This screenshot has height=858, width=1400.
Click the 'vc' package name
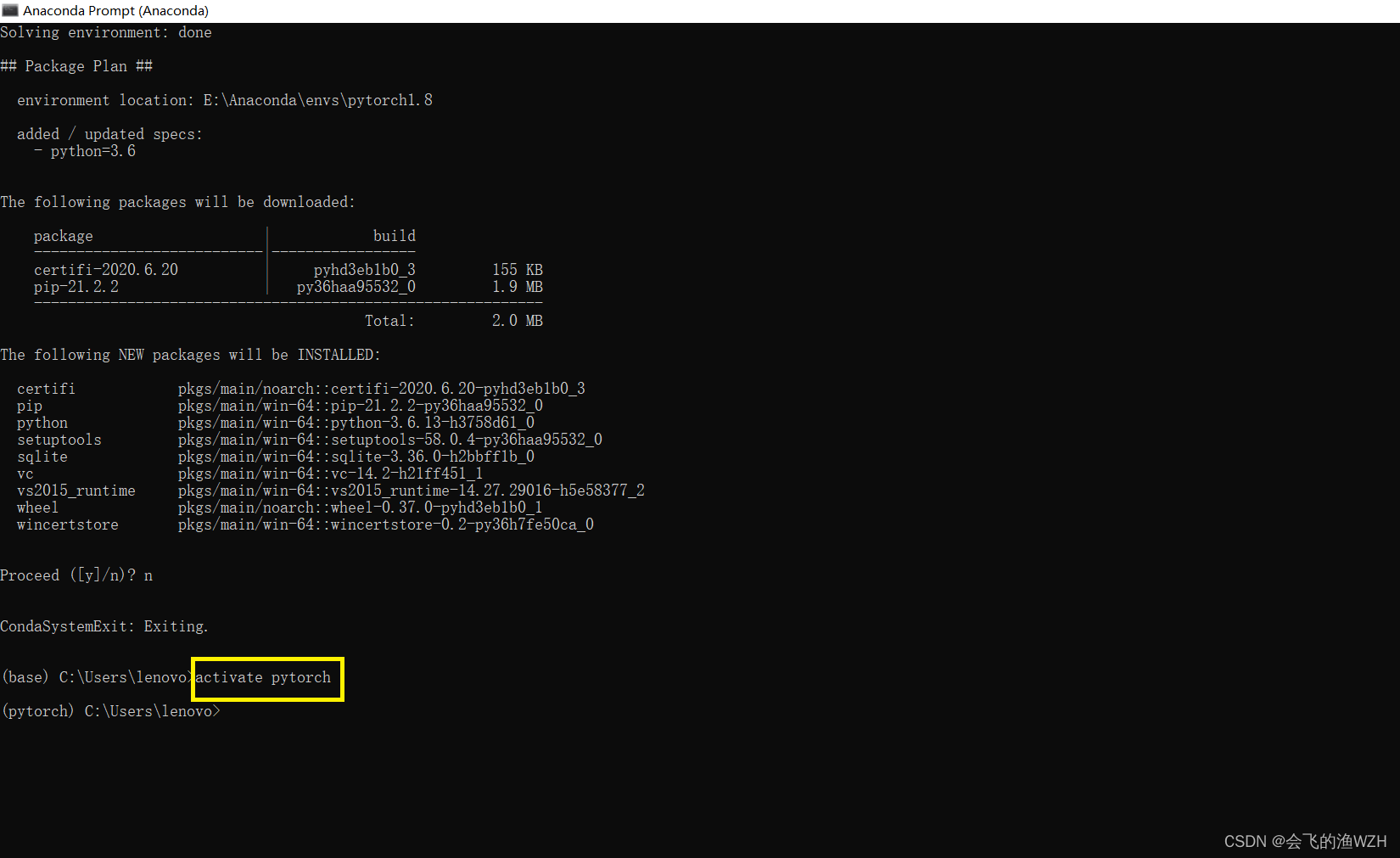[x=25, y=474]
